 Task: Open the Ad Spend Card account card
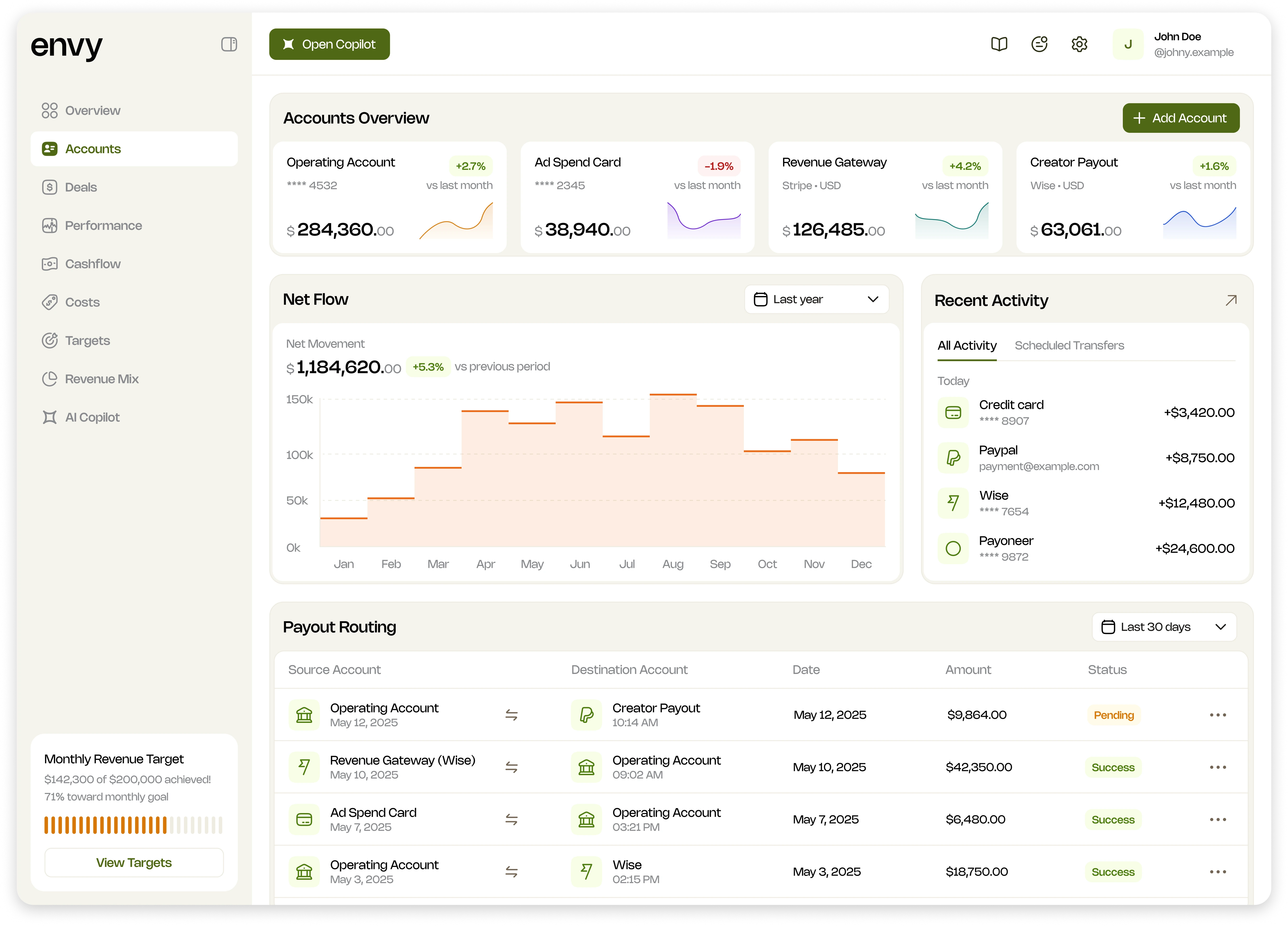637,197
